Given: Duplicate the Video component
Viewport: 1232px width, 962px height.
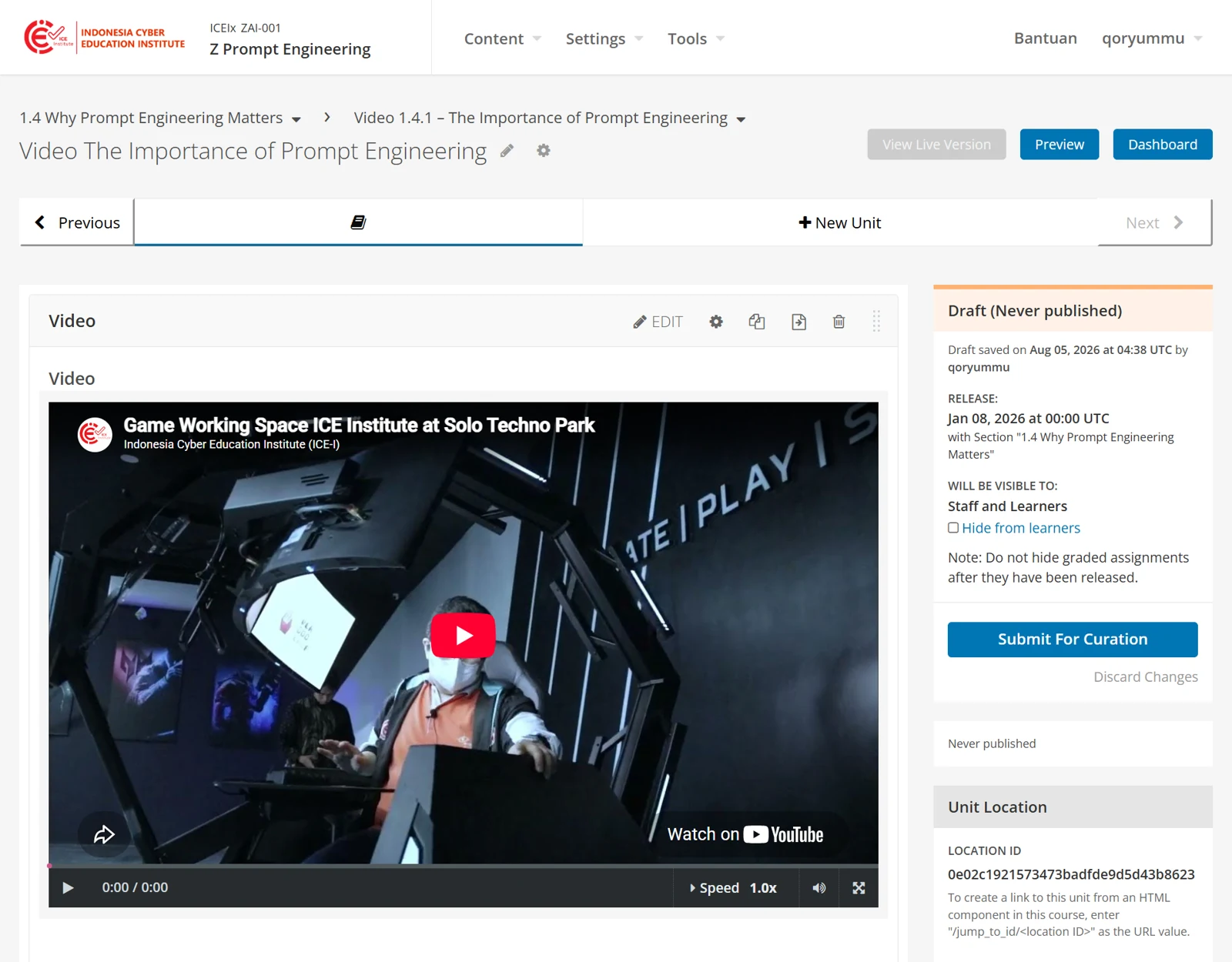Looking at the screenshot, I should point(757,322).
